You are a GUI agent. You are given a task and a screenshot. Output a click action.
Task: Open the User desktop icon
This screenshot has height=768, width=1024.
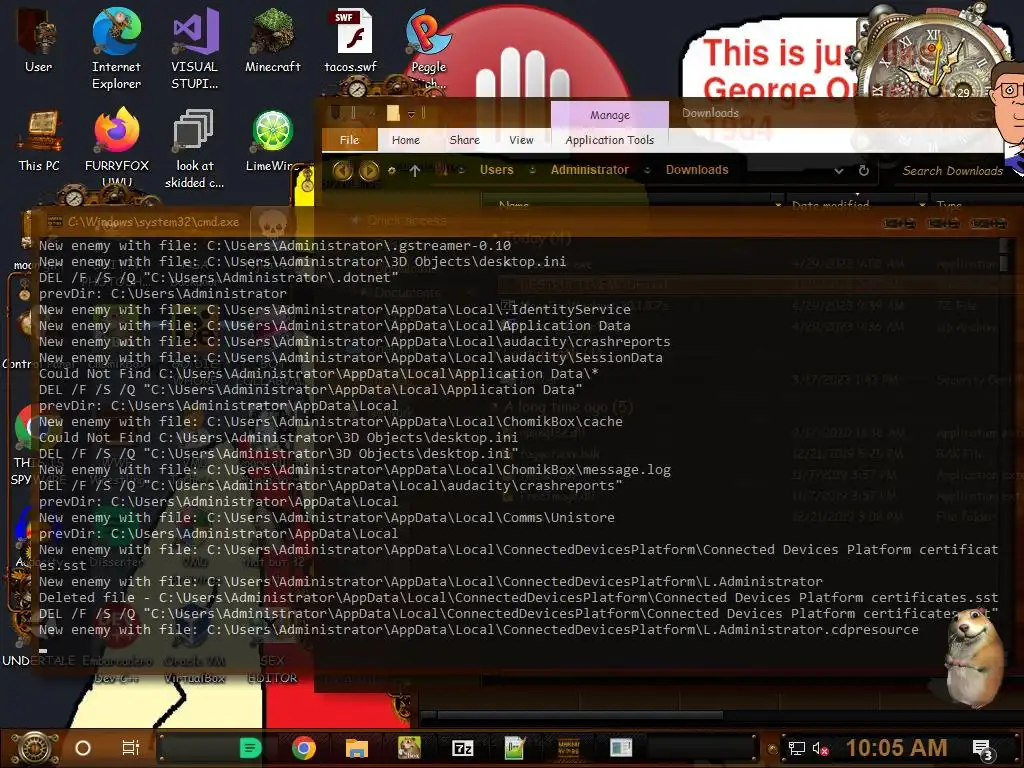point(38,40)
